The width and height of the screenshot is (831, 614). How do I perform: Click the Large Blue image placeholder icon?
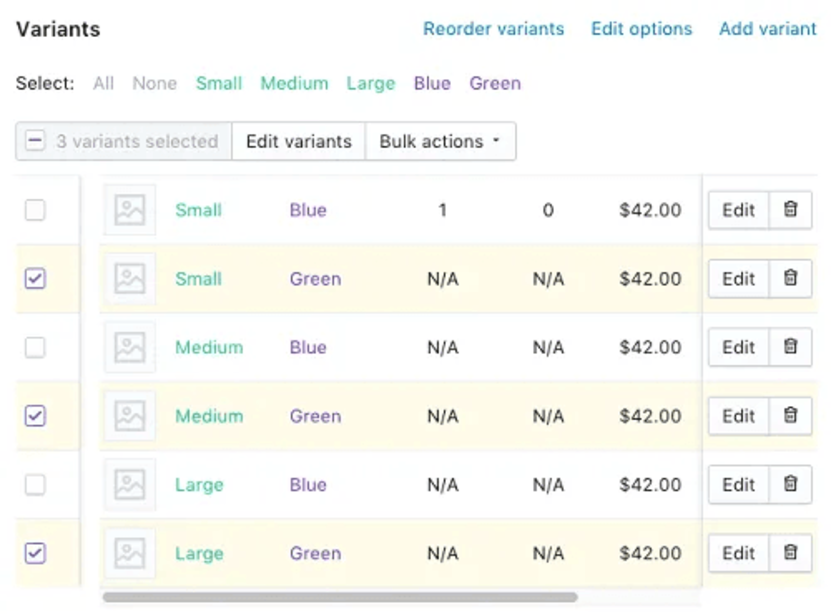click(x=130, y=484)
